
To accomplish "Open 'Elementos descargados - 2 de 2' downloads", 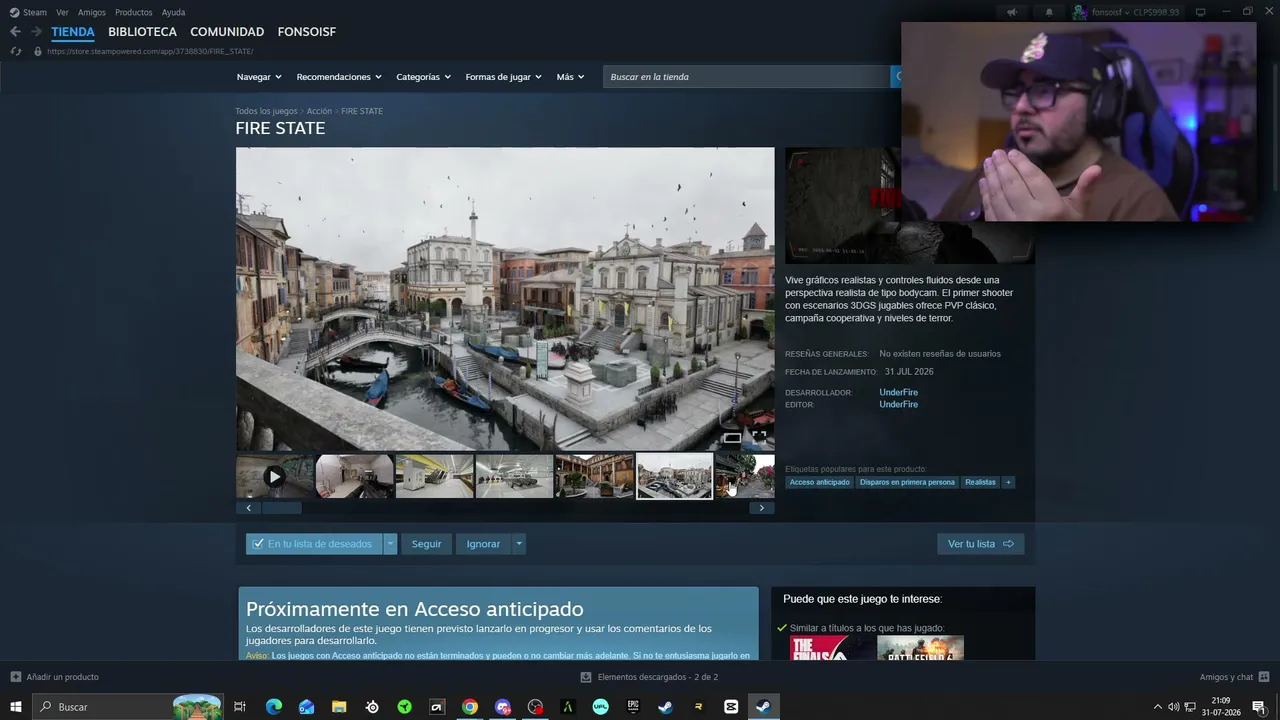I will pyautogui.click(x=650, y=677).
